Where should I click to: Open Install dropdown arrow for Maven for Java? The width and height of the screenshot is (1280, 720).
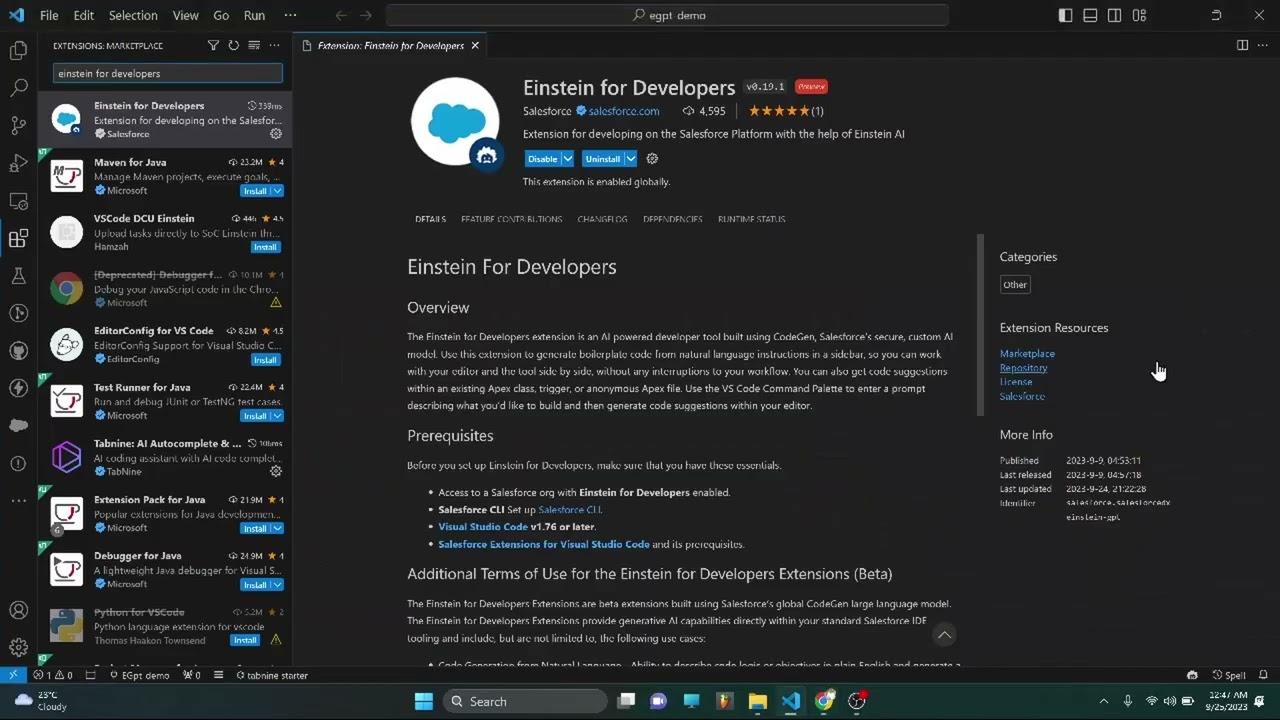click(x=277, y=191)
